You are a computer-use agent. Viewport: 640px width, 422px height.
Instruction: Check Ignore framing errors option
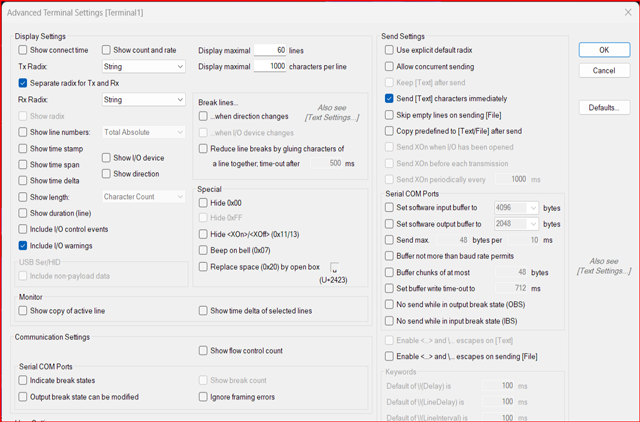tap(204, 397)
